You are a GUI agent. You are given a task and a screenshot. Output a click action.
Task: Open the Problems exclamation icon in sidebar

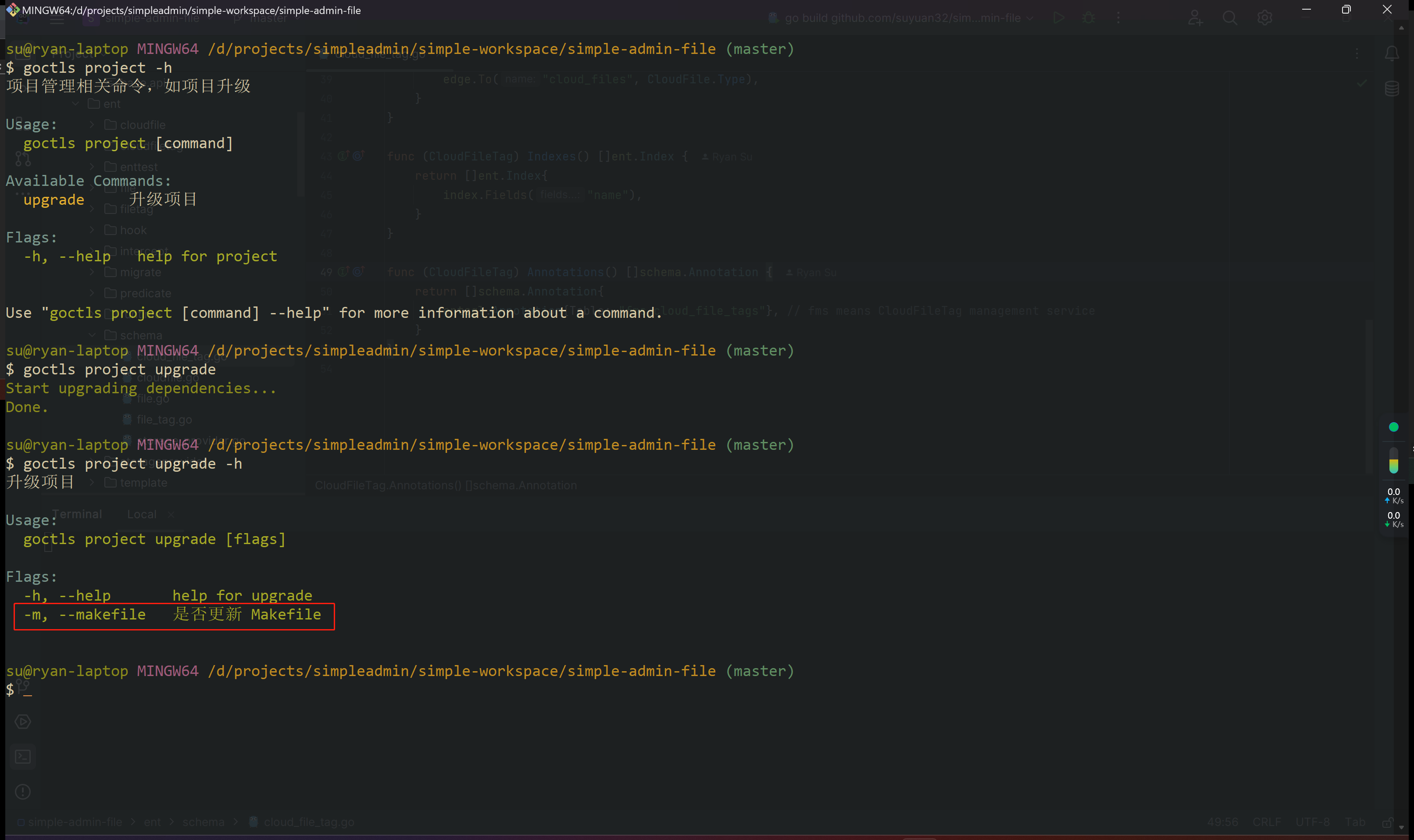23,792
